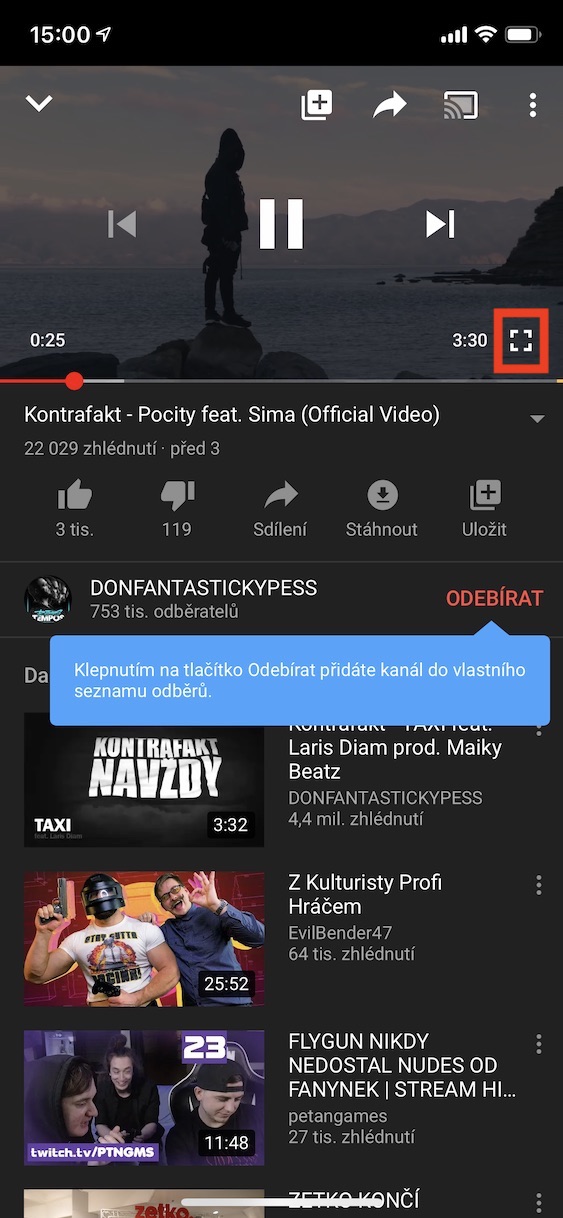Subscribe using the ODEBÍRAT button
Screen dimensions: 563x1218
tap(494, 598)
